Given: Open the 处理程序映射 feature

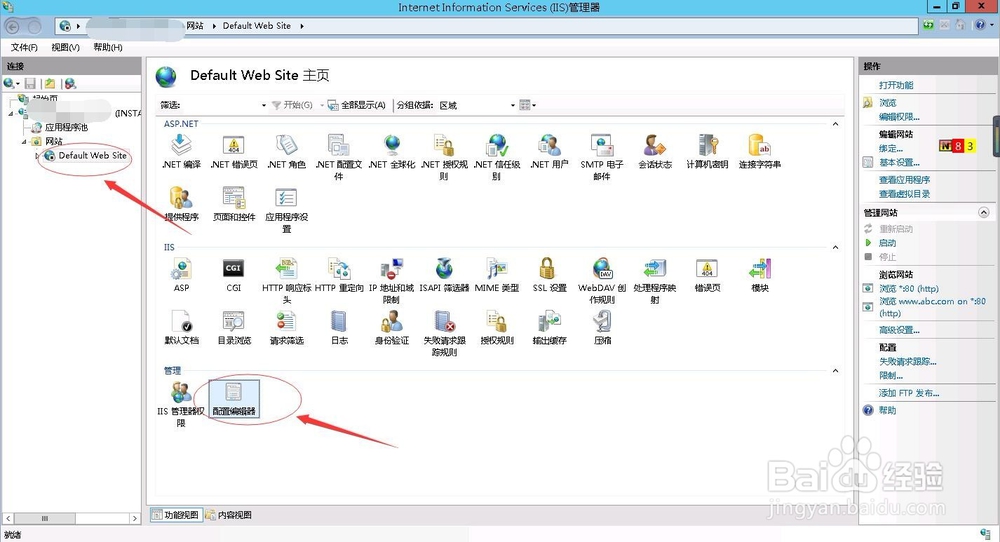Looking at the screenshot, I should tap(655, 281).
